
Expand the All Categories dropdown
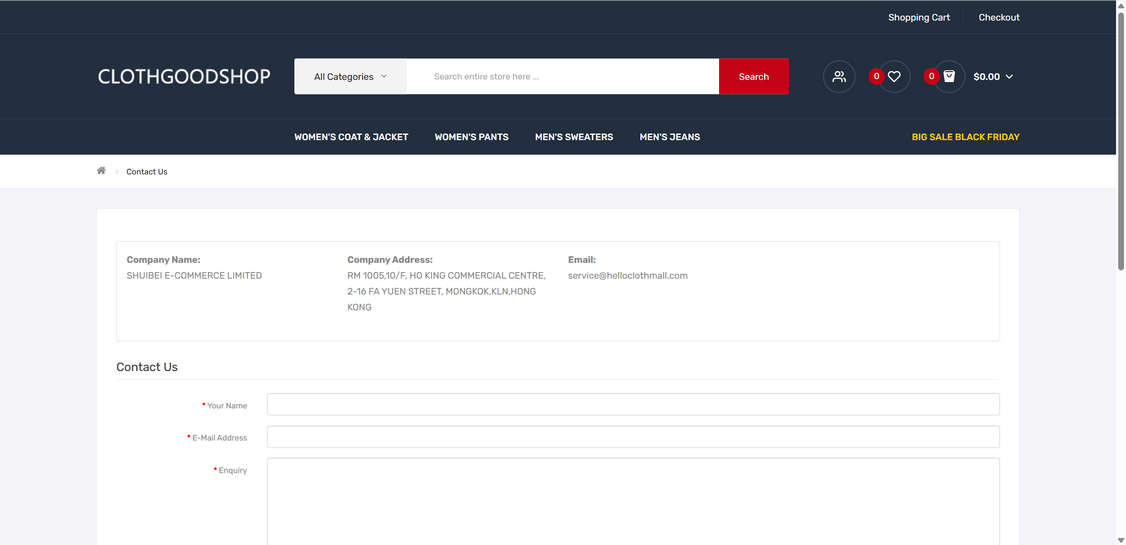pyautogui.click(x=350, y=77)
